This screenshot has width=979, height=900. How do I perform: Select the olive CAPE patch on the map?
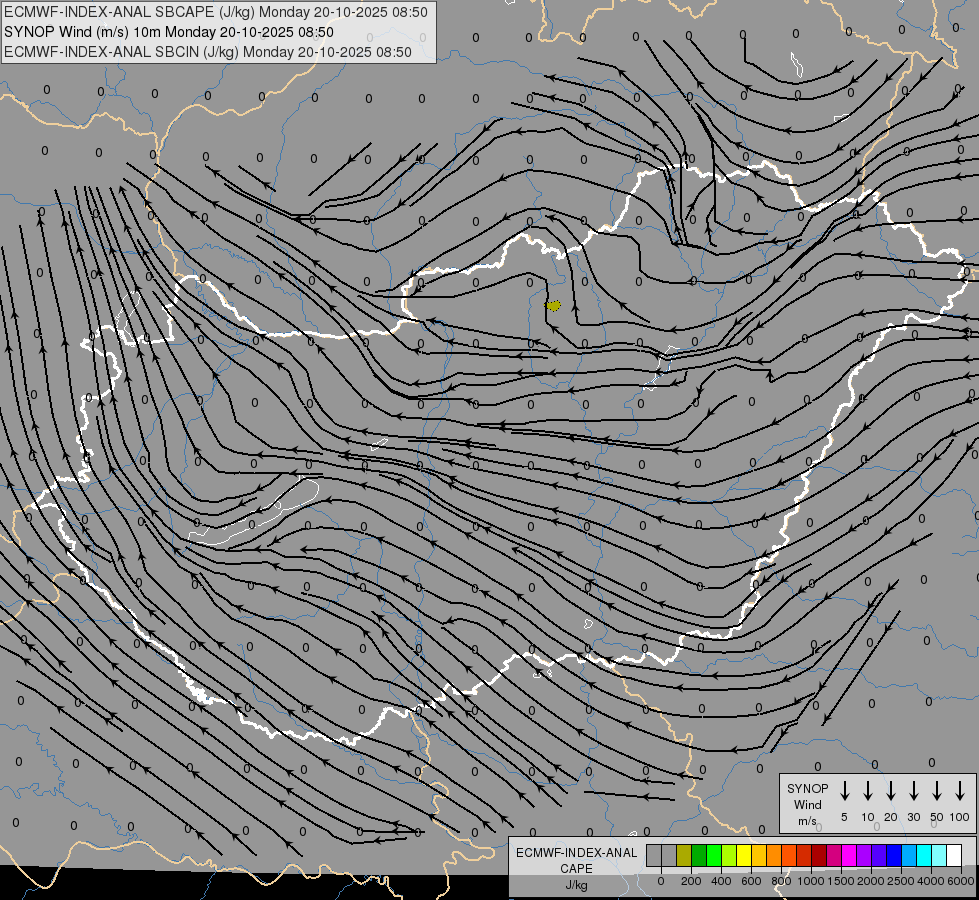[x=553, y=305]
